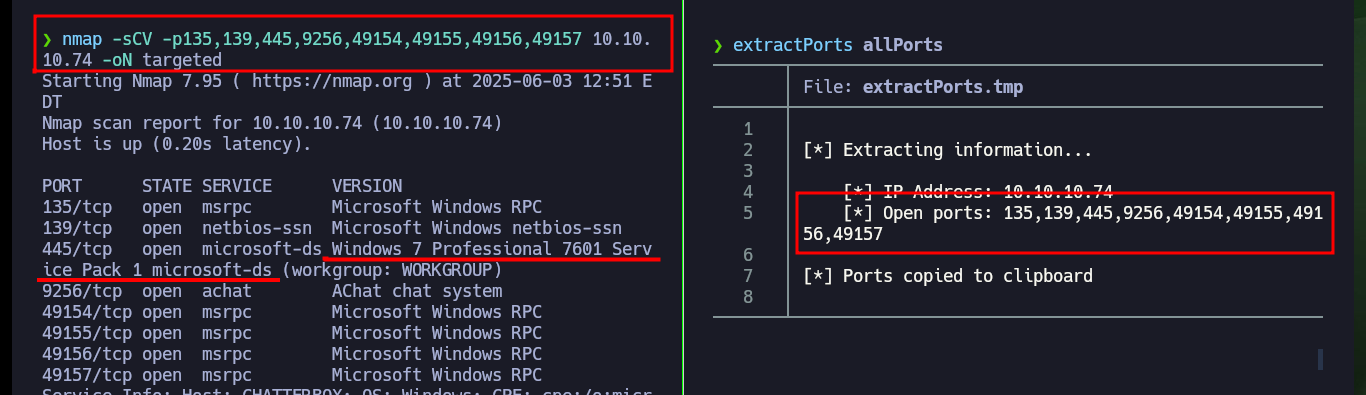Click the 49157/tcp msrpc row
1366x395 pixels.
tap(292, 375)
